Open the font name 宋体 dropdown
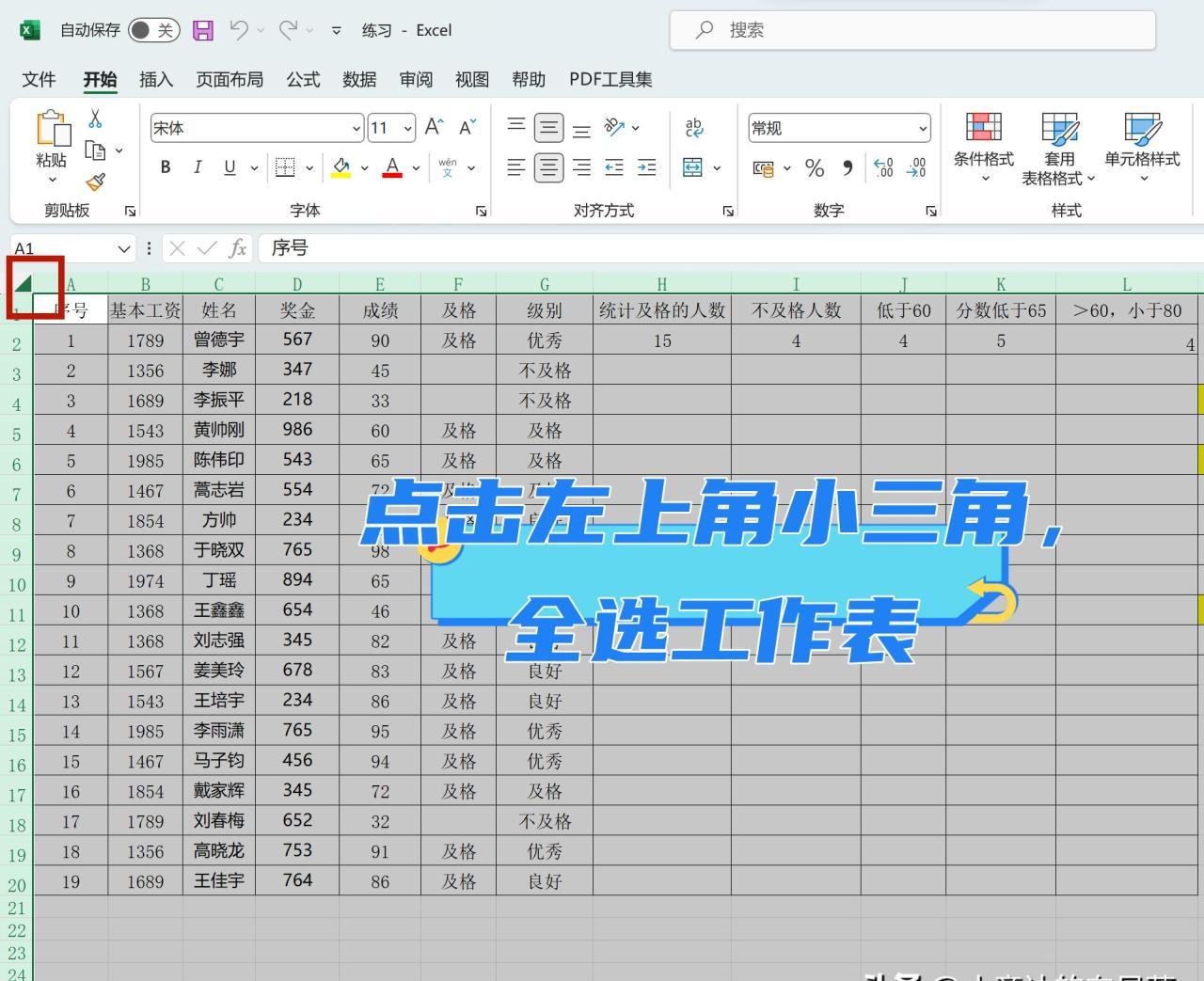This screenshot has width=1204, height=981. tap(356, 128)
